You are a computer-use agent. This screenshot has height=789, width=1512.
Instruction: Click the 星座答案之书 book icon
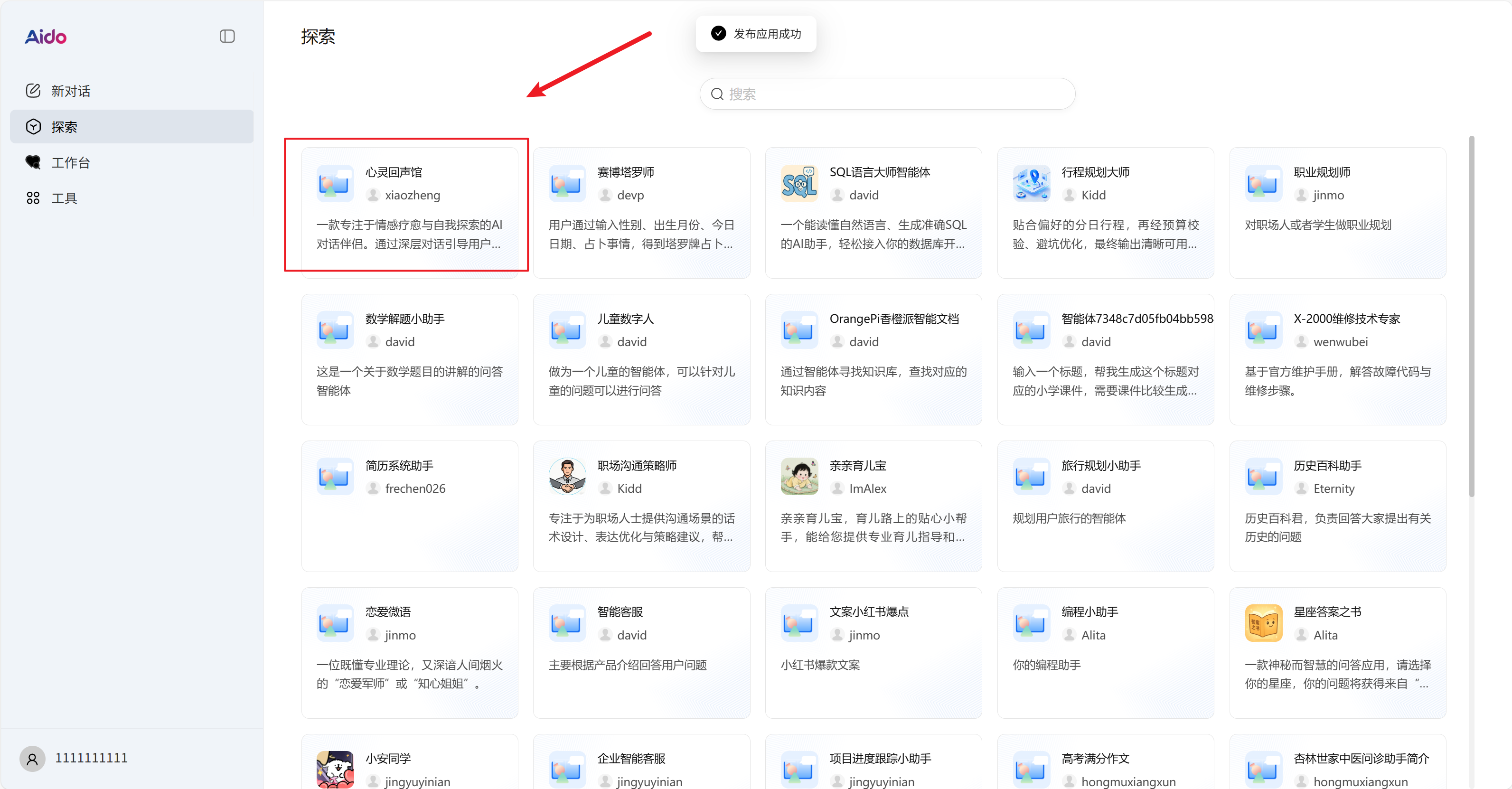pos(1264,623)
